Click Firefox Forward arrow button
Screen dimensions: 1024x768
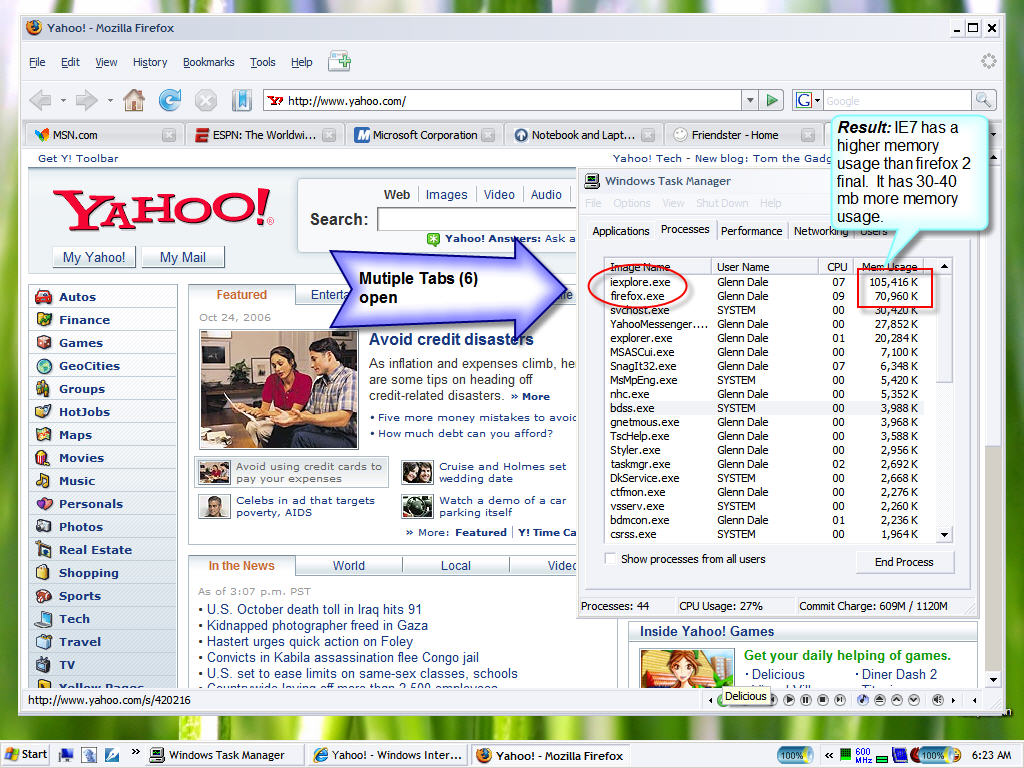coord(86,101)
